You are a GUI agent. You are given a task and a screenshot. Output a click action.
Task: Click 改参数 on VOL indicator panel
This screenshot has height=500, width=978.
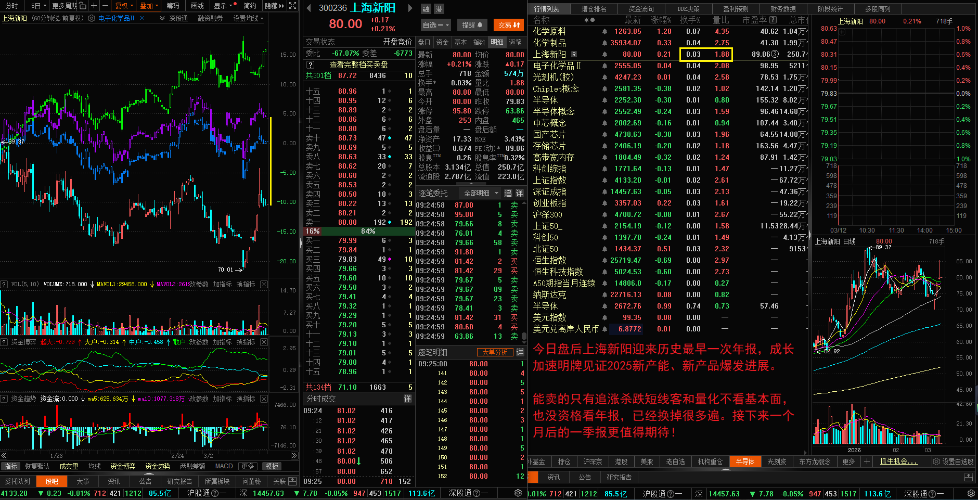[199, 284]
